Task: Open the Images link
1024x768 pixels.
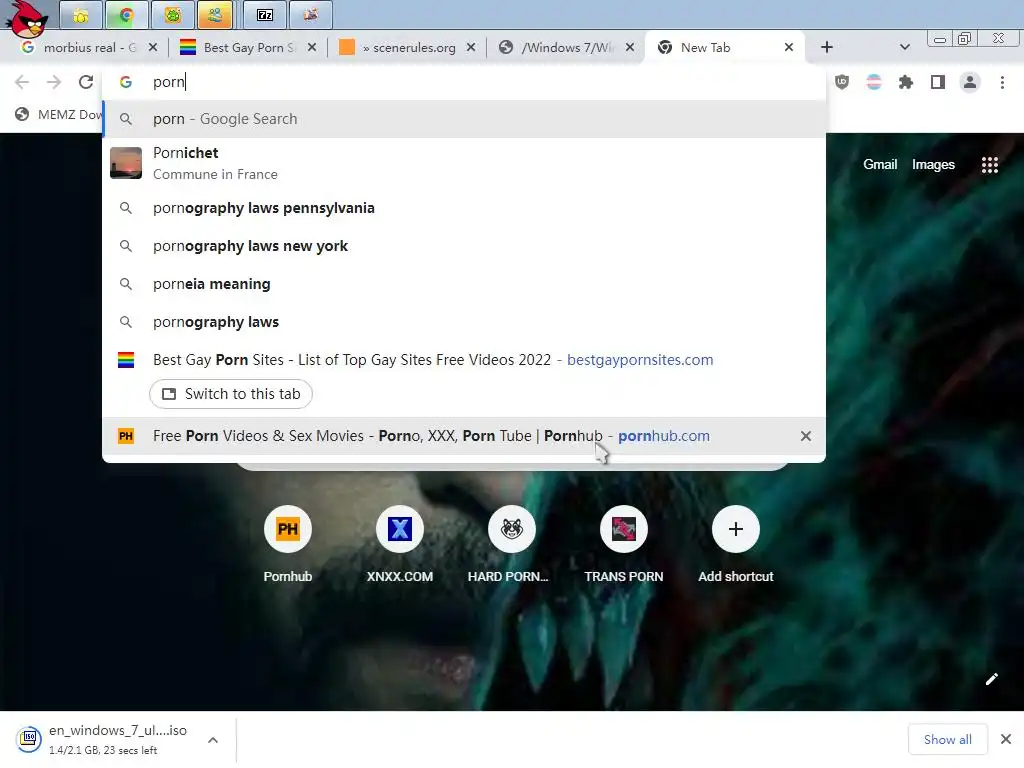Action: [933, 165]
